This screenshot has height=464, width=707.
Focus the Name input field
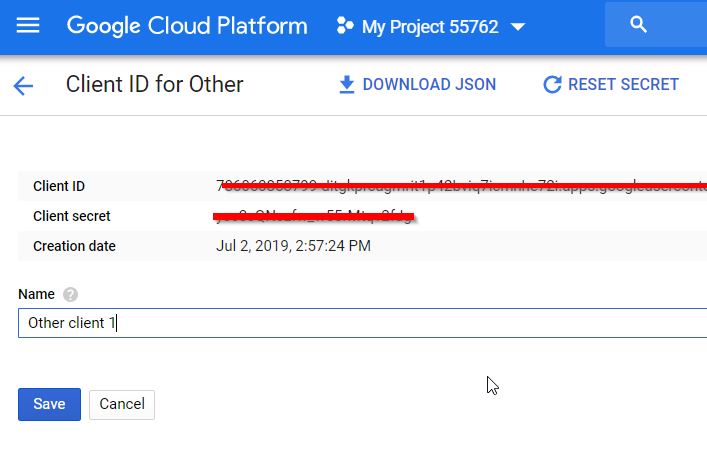tap(363, 323)
